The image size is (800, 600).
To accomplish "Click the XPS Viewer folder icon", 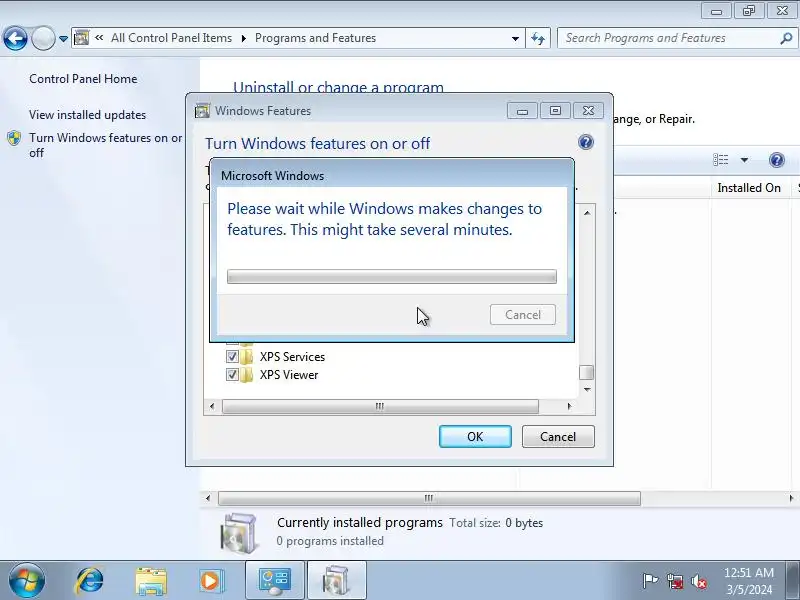I will (246, 375).
